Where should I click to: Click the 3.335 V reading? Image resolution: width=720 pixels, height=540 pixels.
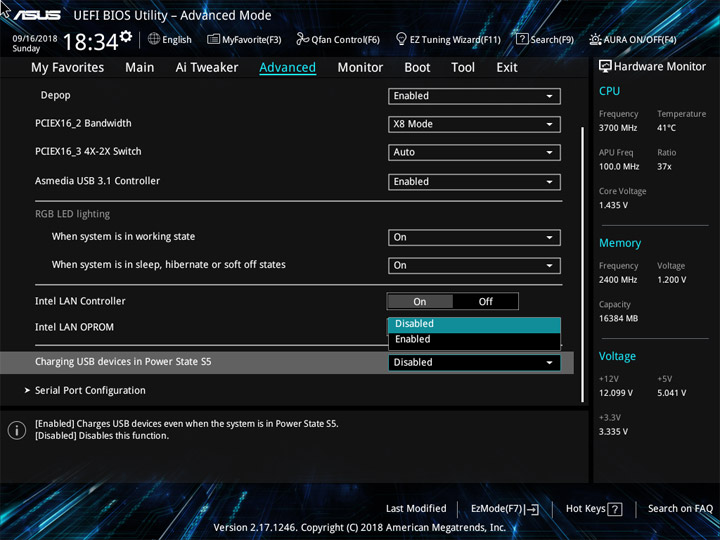[613, 432]
